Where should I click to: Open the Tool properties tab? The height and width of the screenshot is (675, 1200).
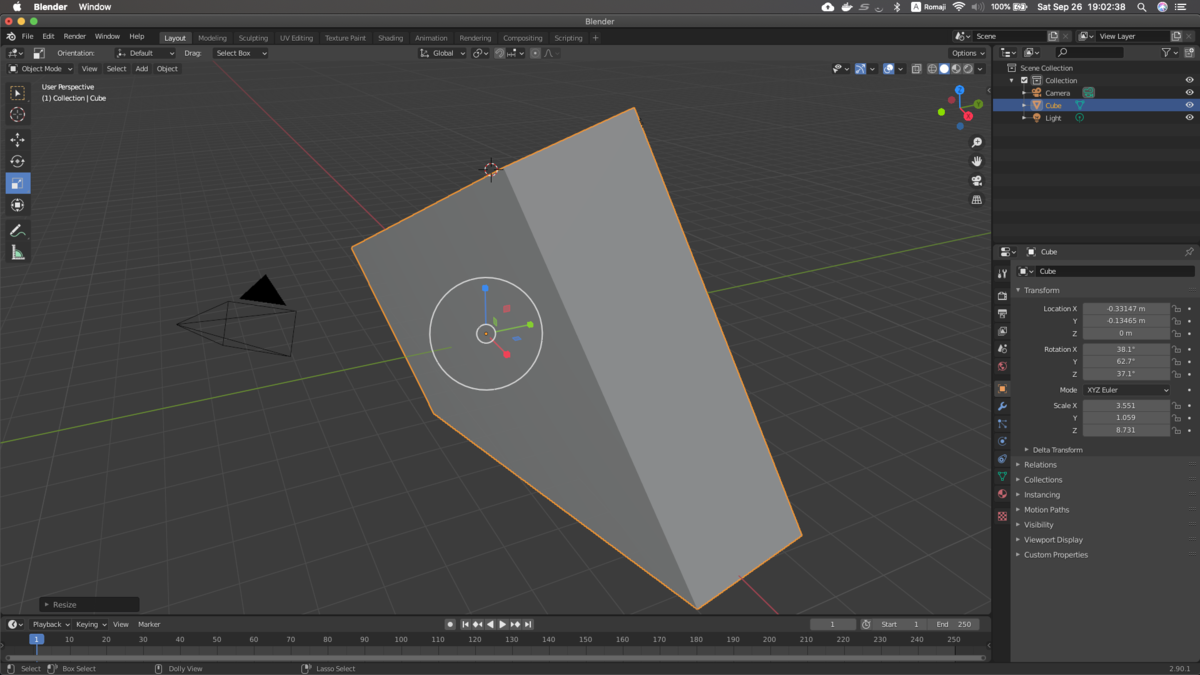(x=1002, y=273)
